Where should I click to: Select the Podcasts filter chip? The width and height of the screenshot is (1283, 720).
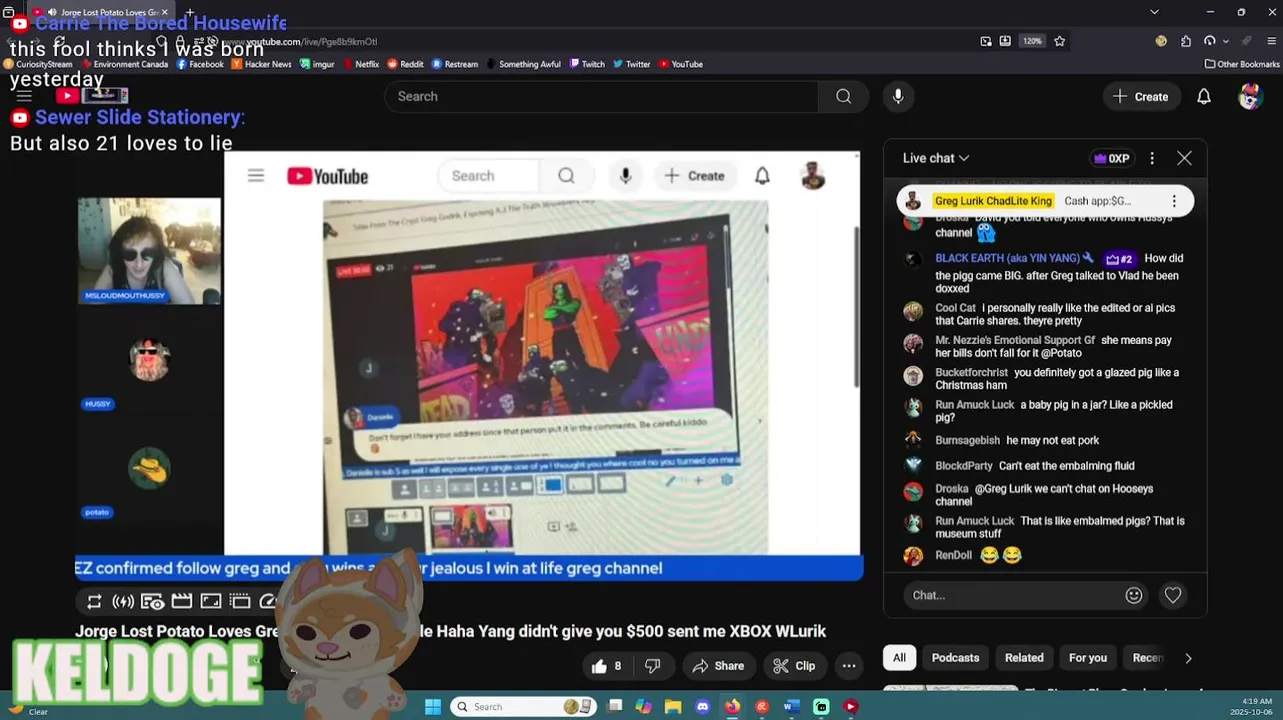(955, 657)
